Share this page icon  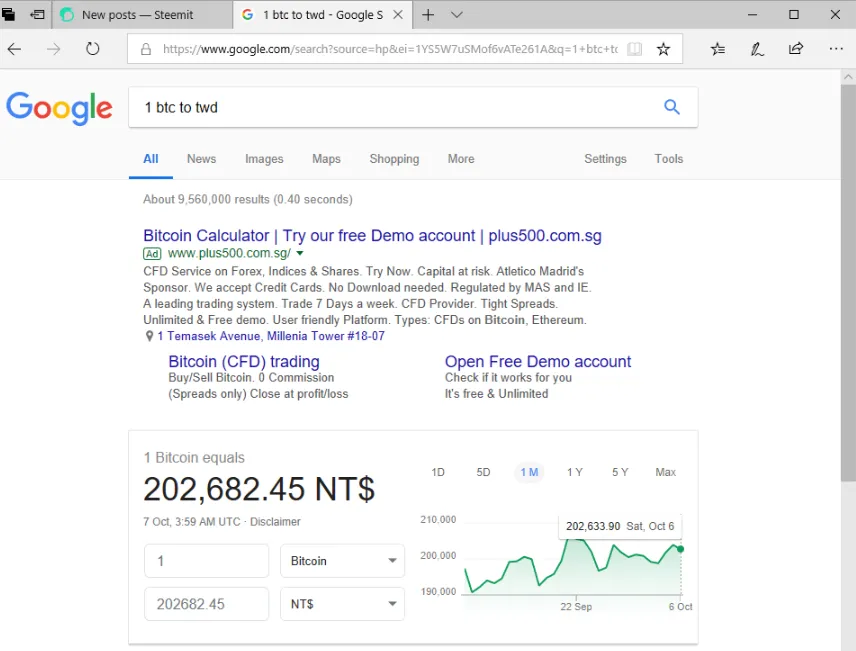796,49
